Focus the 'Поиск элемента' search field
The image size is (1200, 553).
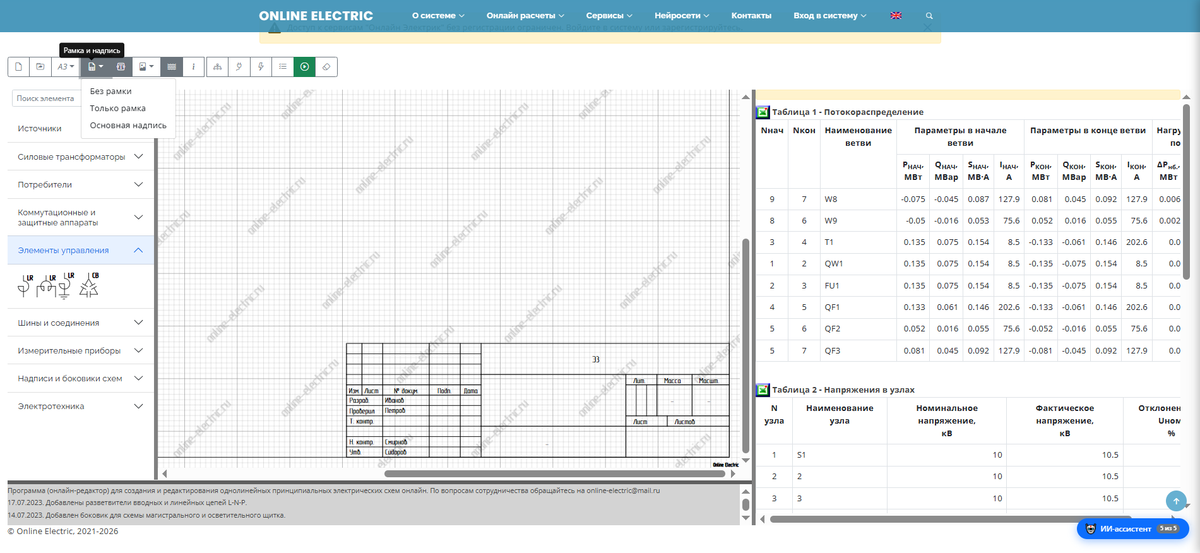46,98
